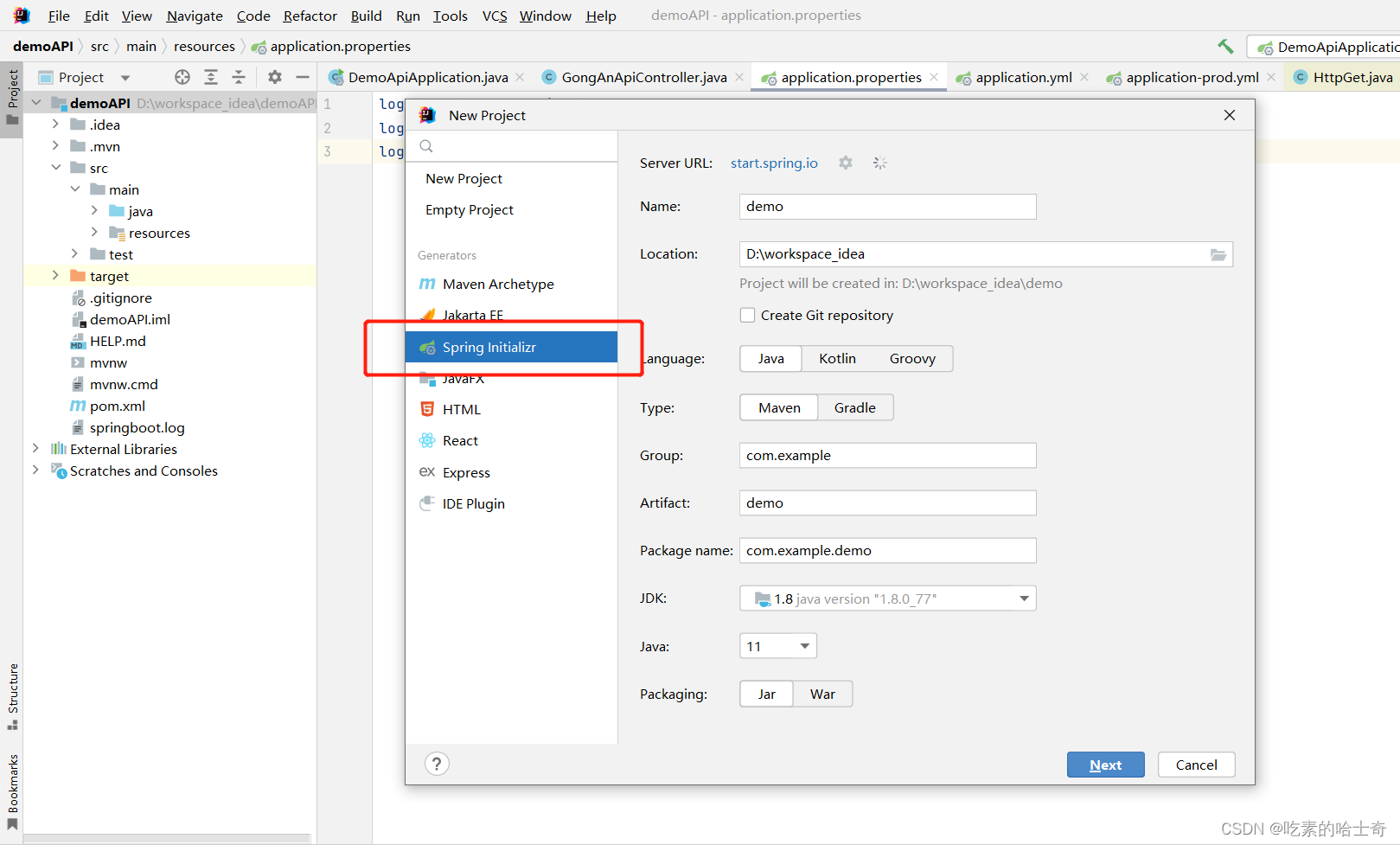Choose Groovy language option
Image resolution: width=1400 pixels, height=845 pixels.
click(912, 358)
